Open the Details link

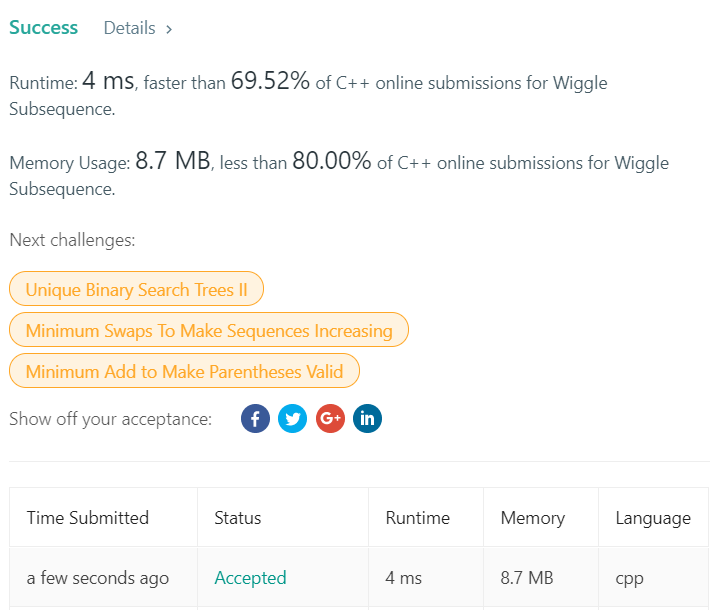130,28
